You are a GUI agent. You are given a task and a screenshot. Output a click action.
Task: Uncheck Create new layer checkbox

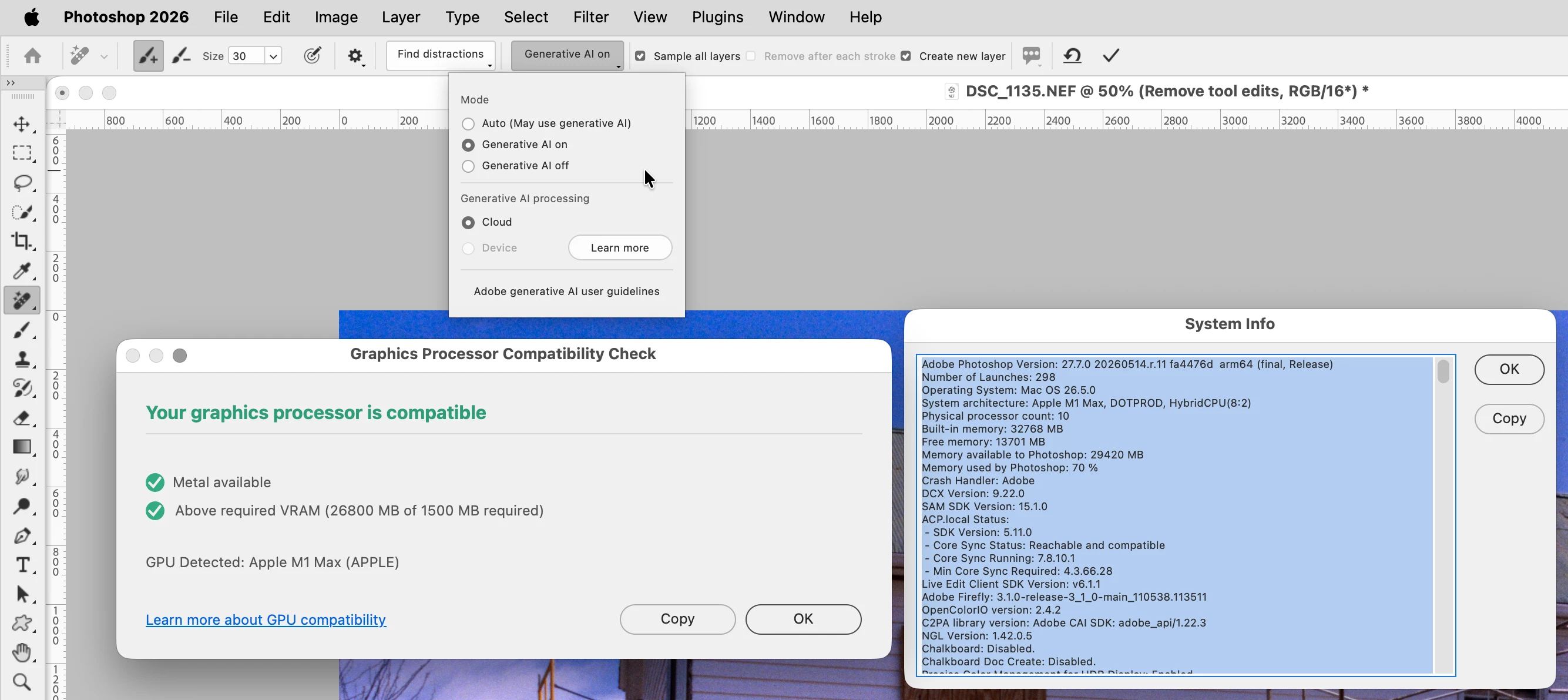pyautogui.click(x=906, y=56)
